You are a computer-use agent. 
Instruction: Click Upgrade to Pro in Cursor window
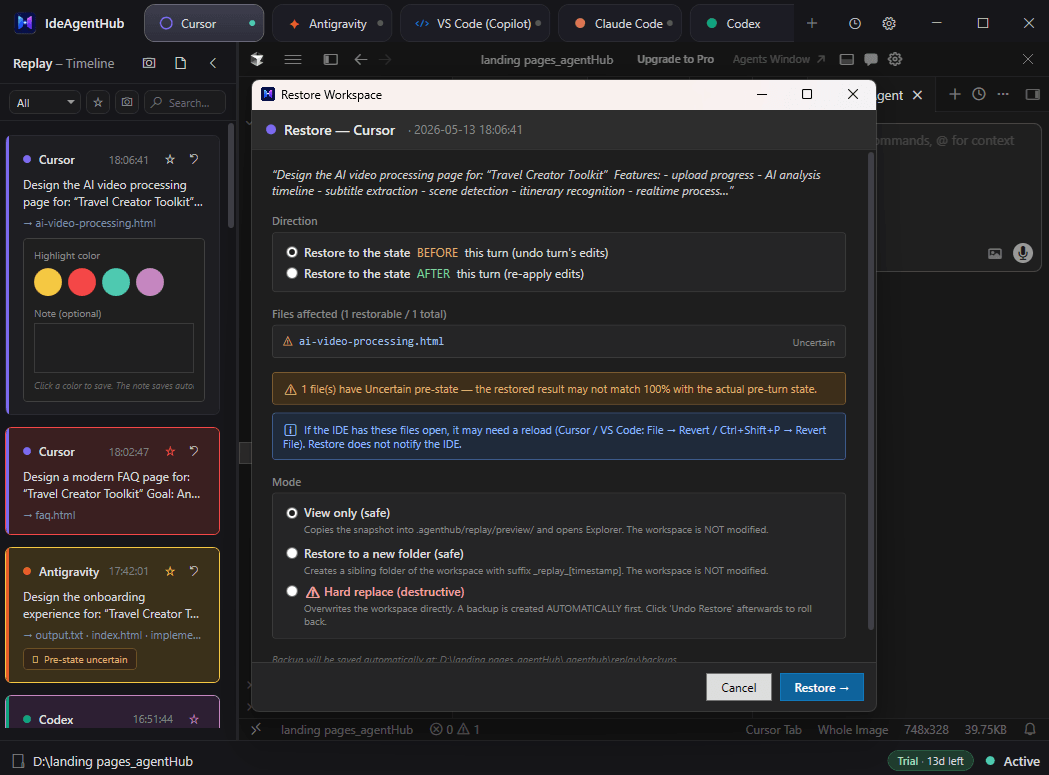point(675,59)
